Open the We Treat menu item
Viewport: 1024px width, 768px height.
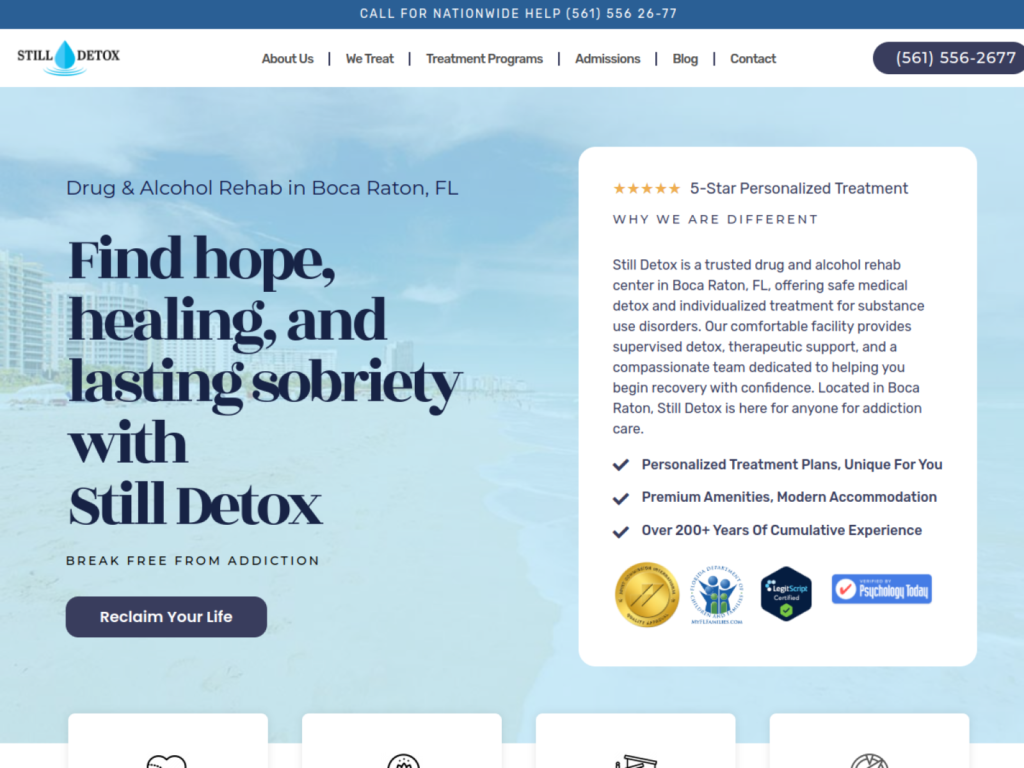click(x=370, y=59)
